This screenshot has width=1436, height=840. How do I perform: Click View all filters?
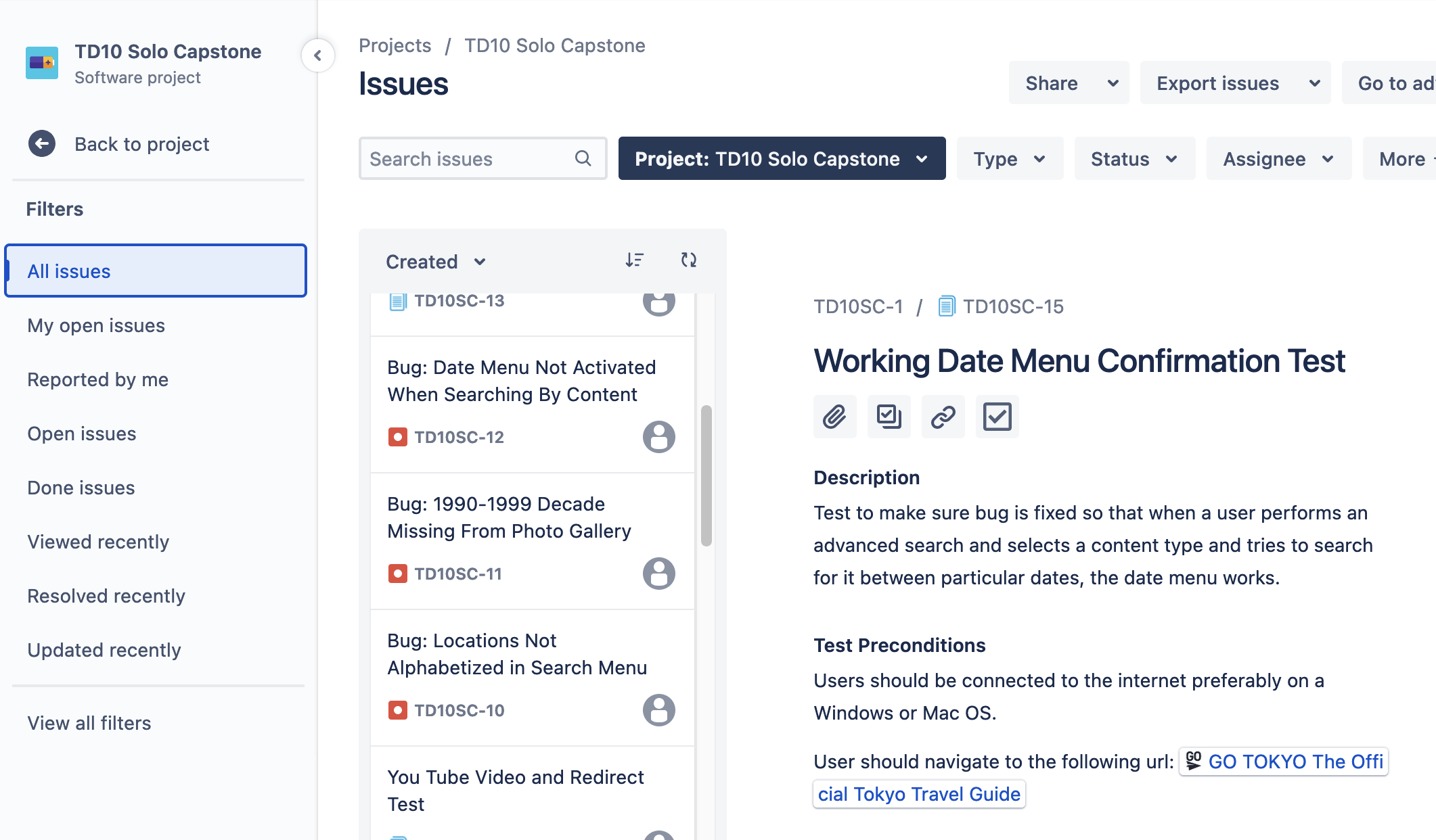(89, 722)
